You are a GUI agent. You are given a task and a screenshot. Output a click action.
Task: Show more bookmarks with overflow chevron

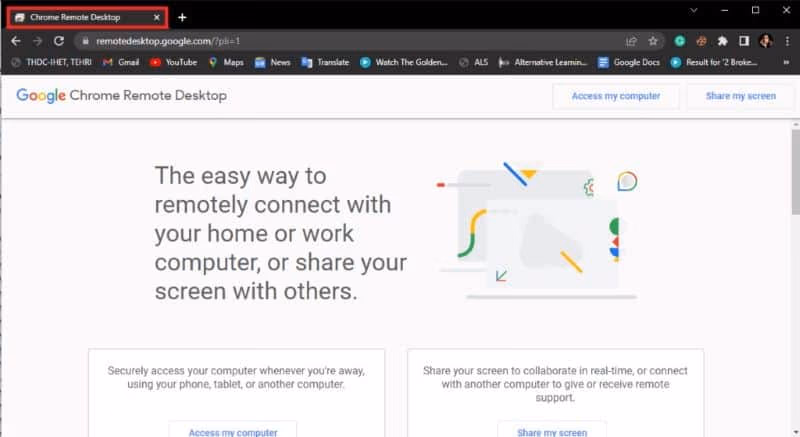(x=786, y=62)
